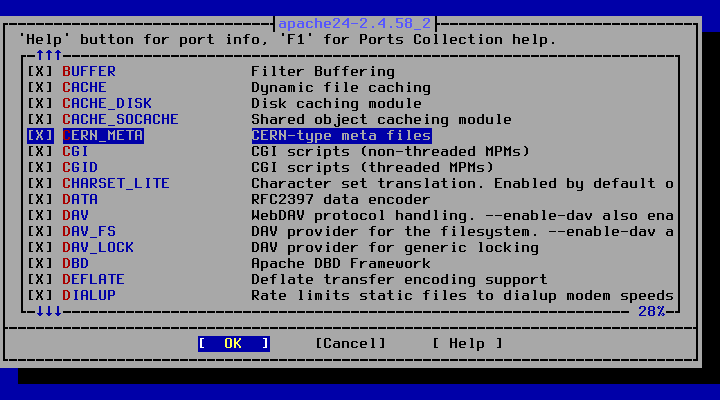Viewport: 720px width, 400px height.
Task: Click 'Deflate transfer encoding support' description
Action: coord(399,280)
